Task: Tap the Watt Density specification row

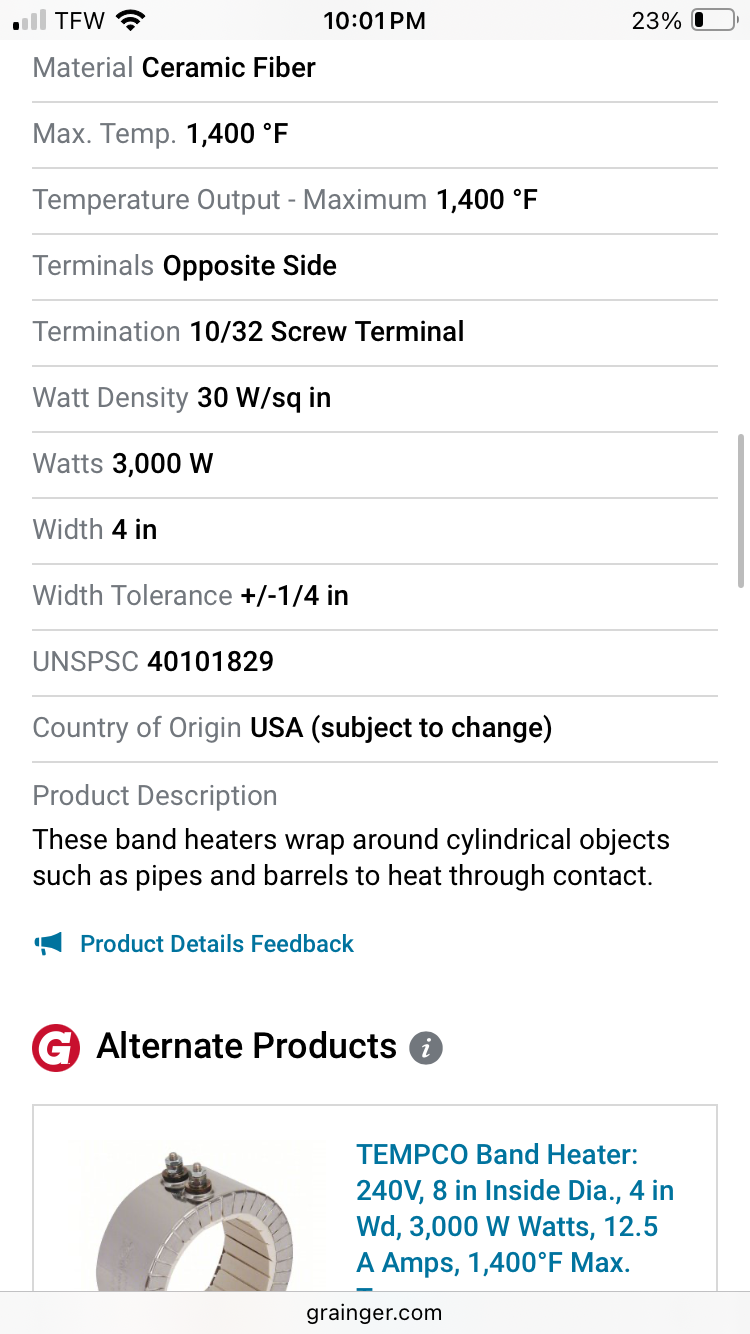Action: 182,397
